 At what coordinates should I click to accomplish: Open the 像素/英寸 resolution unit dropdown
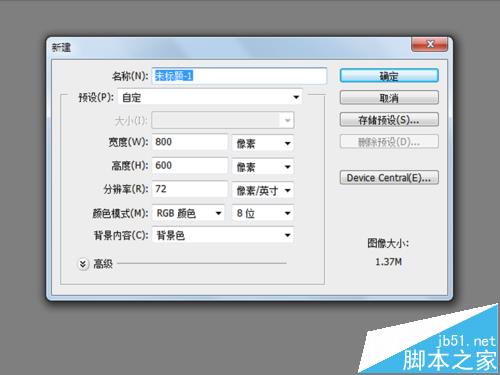click(x=263, y=190)
